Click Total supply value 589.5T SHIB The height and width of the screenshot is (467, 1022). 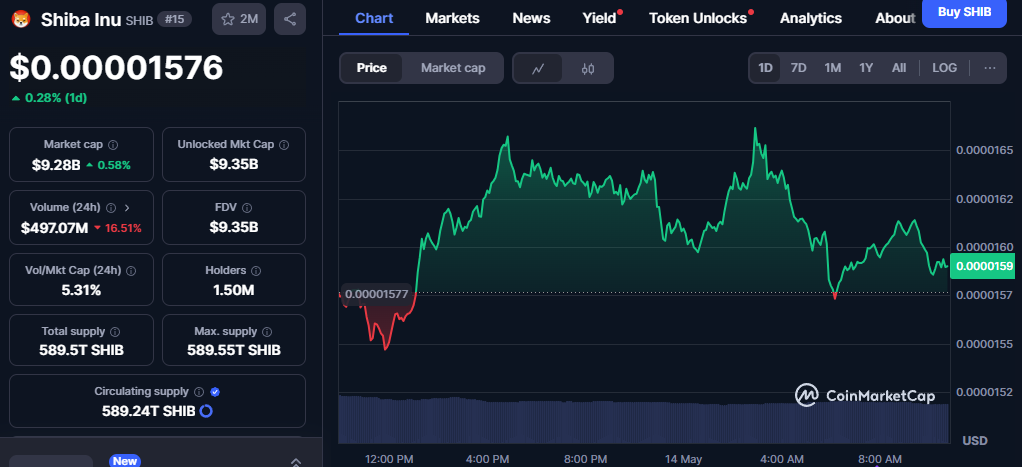click(x=81, y=350)
